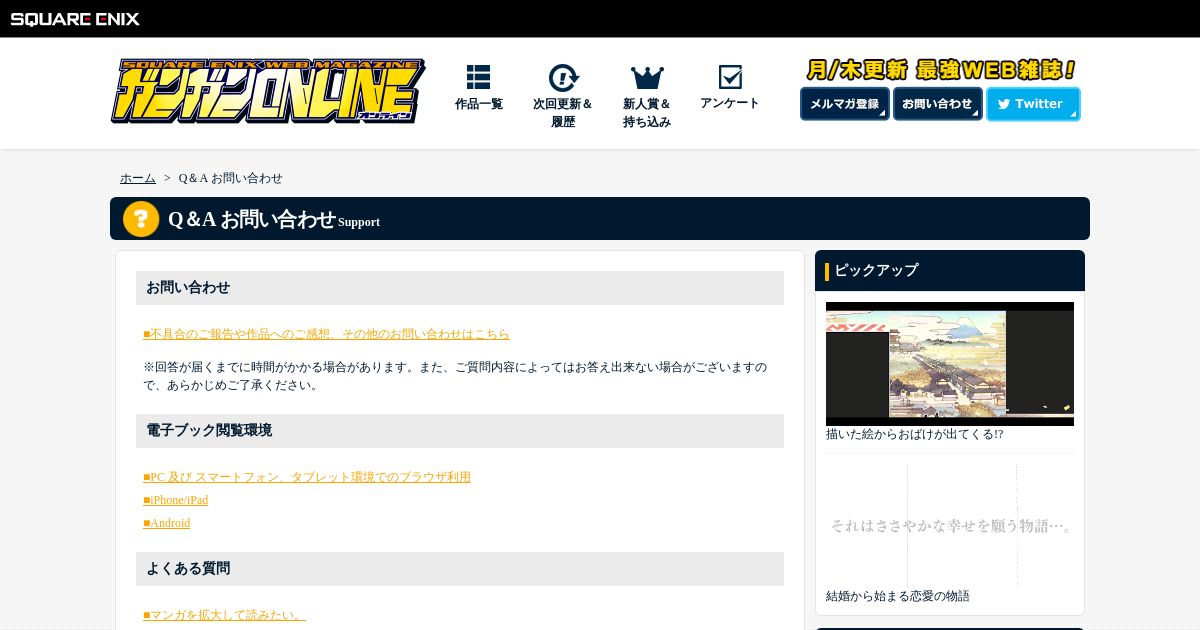Screen dimensions: 1200x630
Task: Open 結婚から始まる恋愛の物語 caption
Action: [x=898, y=596]
